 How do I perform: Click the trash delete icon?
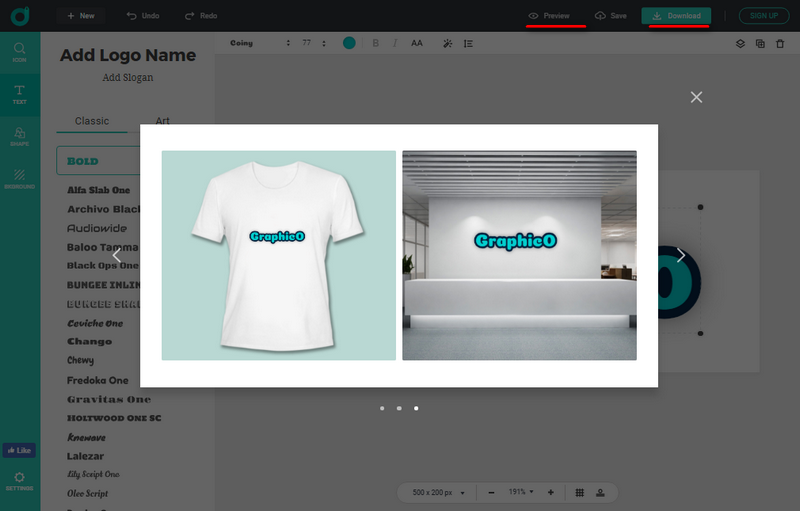click(779, 44)
